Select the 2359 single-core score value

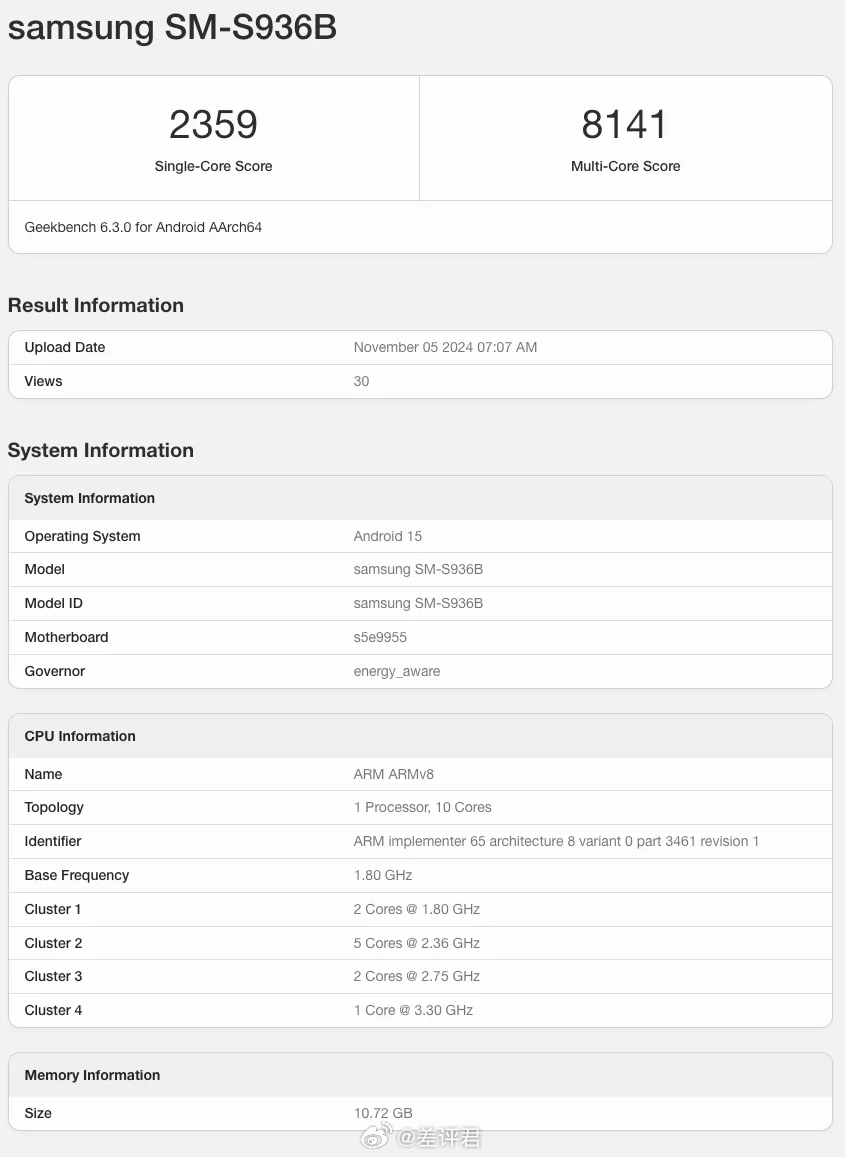coord(213,124)
